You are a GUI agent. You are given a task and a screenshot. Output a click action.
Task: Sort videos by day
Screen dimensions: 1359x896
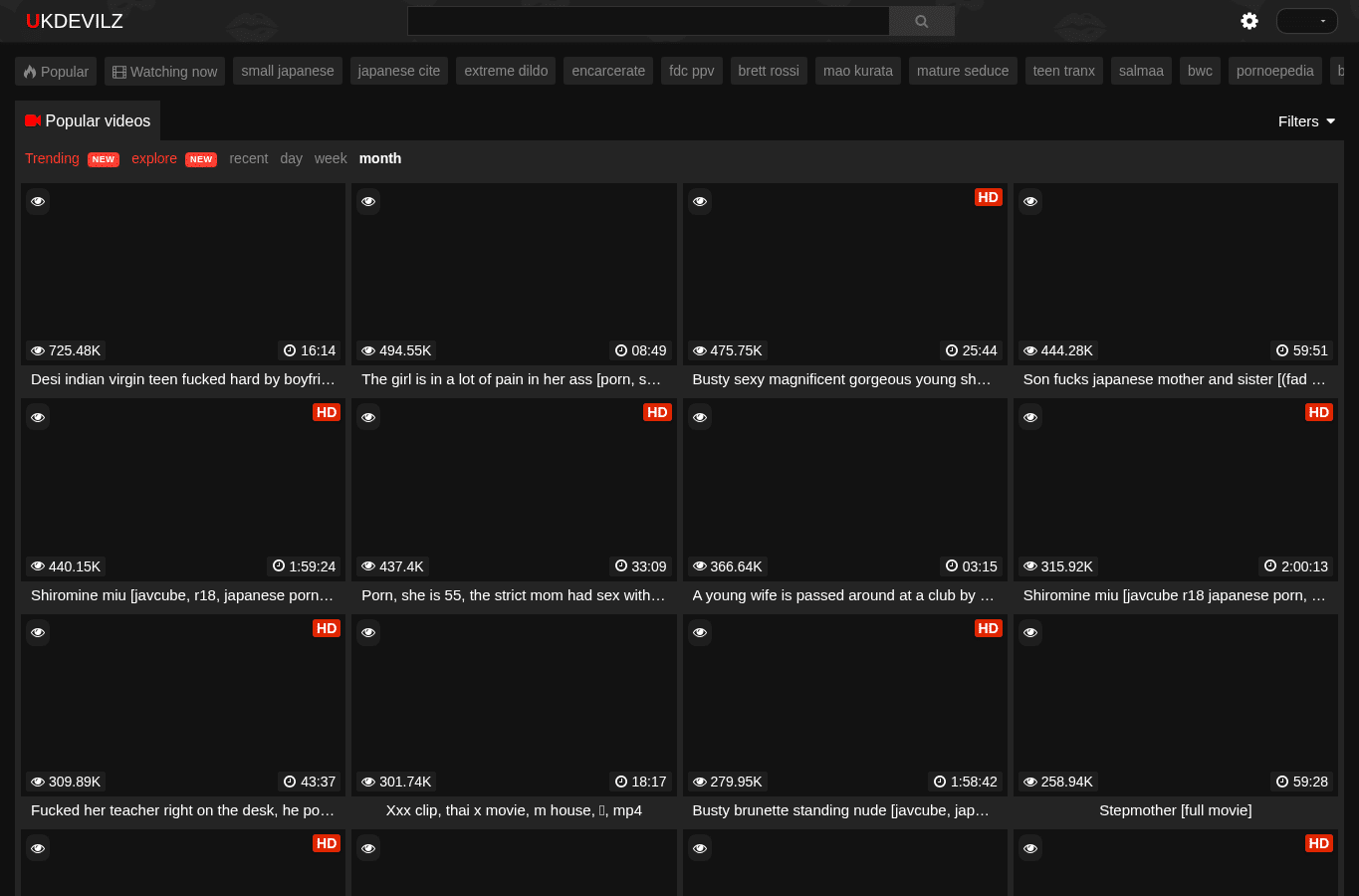click(x=291, y=158)
